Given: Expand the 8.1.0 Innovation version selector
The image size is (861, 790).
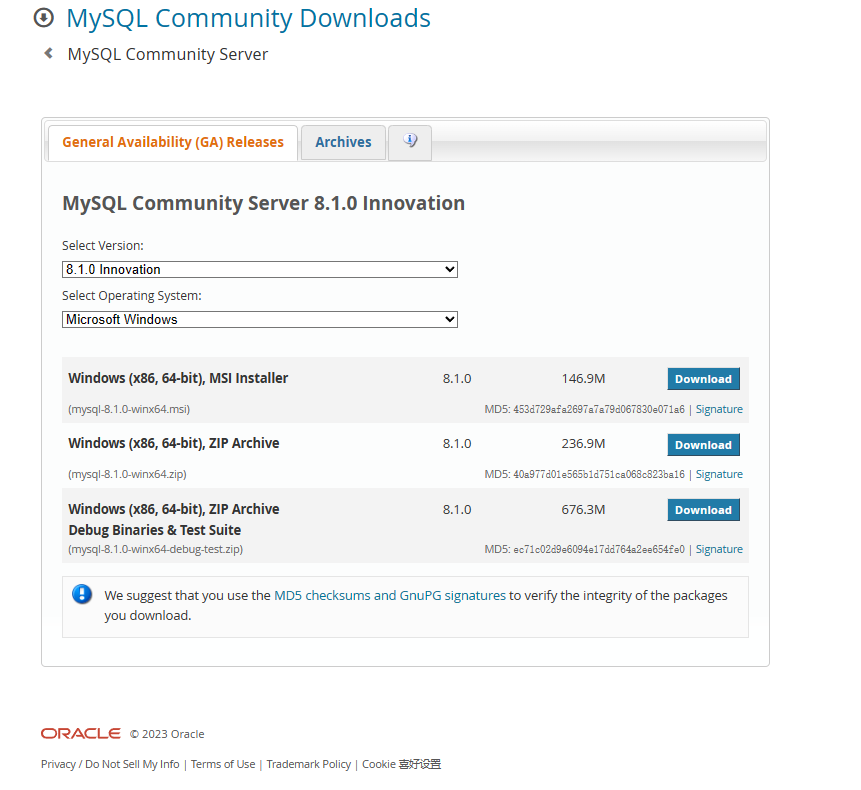Looking at the screenshot, I should coord(258,269).
